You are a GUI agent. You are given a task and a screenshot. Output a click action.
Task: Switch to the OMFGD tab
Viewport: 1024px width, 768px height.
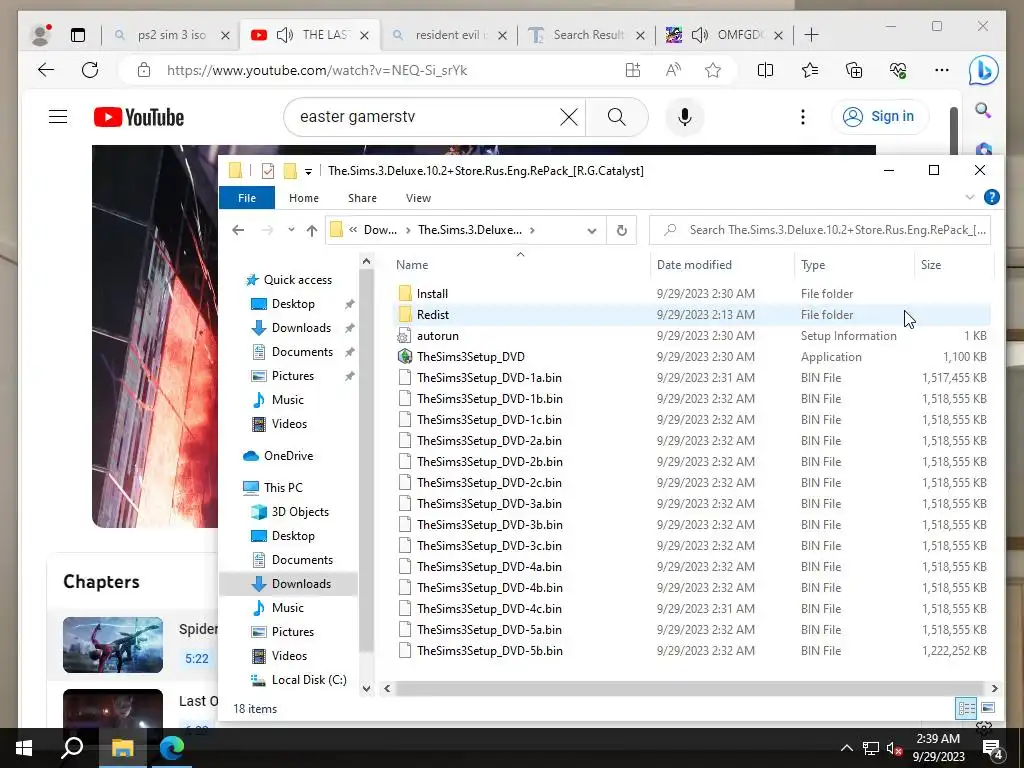click(x=725, y=35)
